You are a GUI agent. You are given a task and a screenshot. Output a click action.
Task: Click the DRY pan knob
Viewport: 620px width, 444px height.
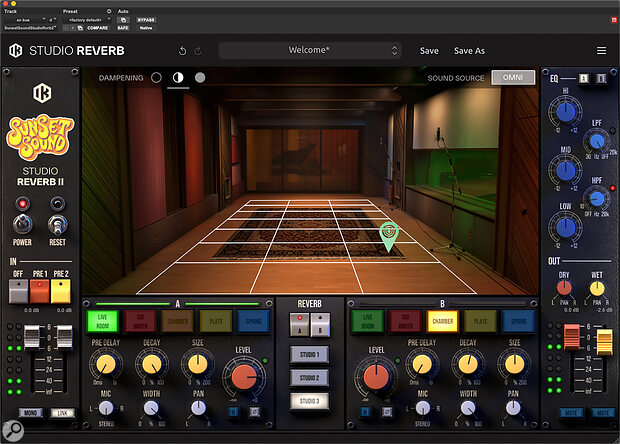coord(564,288)
